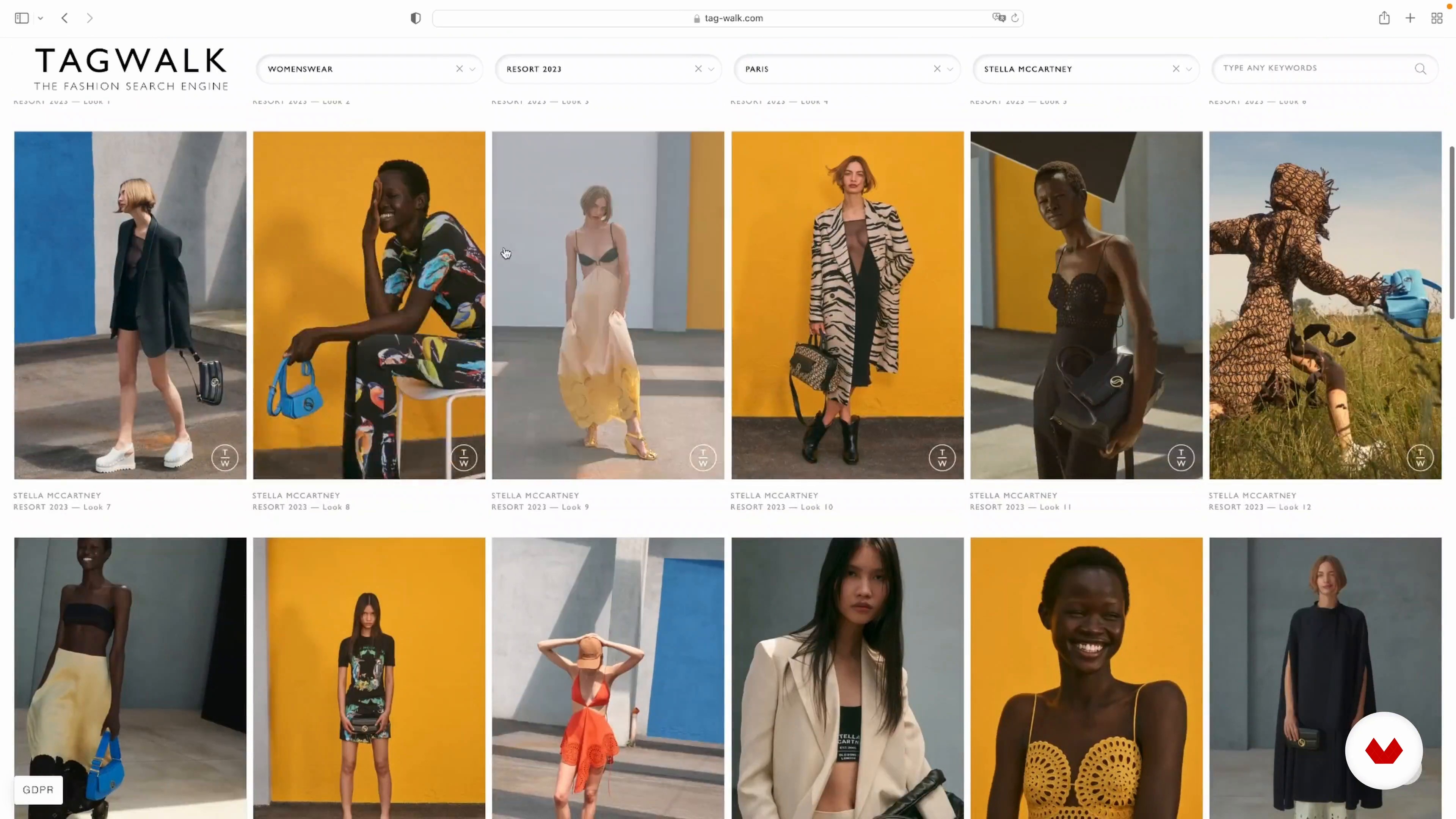Click the keyword search magnifier icon
The height and width of the screenshot is (819, 1456).
click(x=1420, y=69)
